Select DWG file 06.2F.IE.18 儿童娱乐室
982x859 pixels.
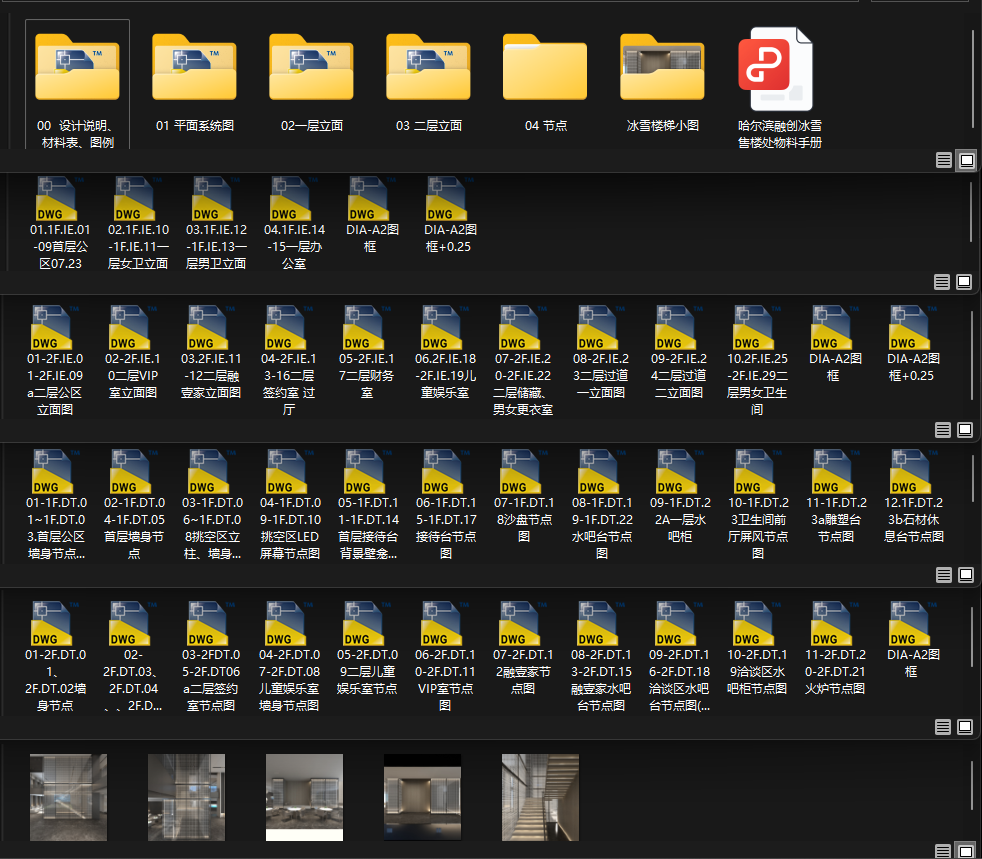coord(445,352)
